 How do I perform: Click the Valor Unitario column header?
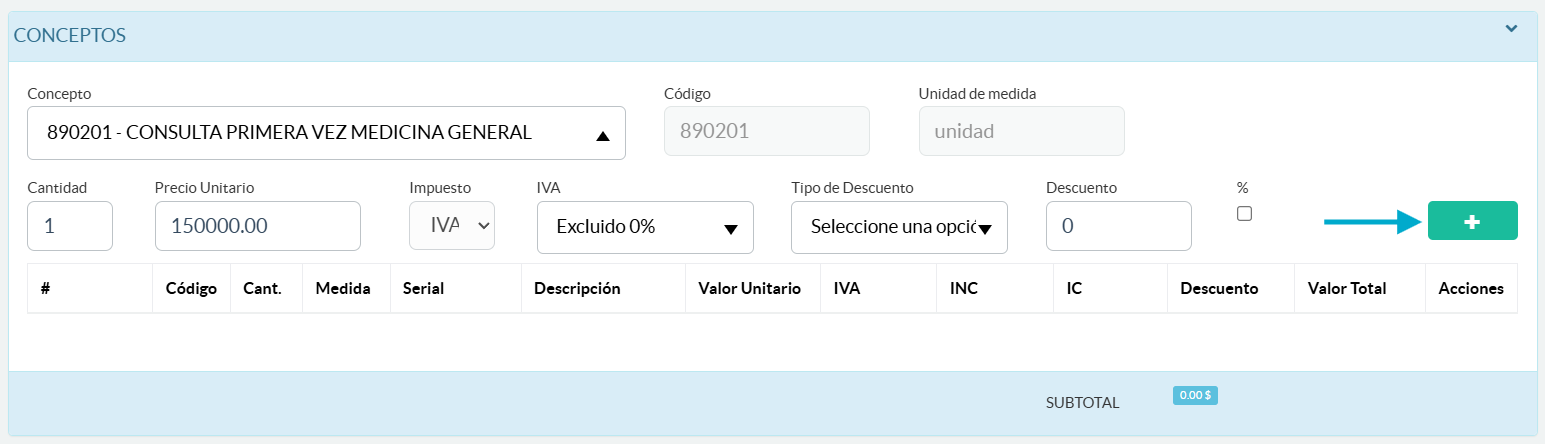tap(749, 289)
